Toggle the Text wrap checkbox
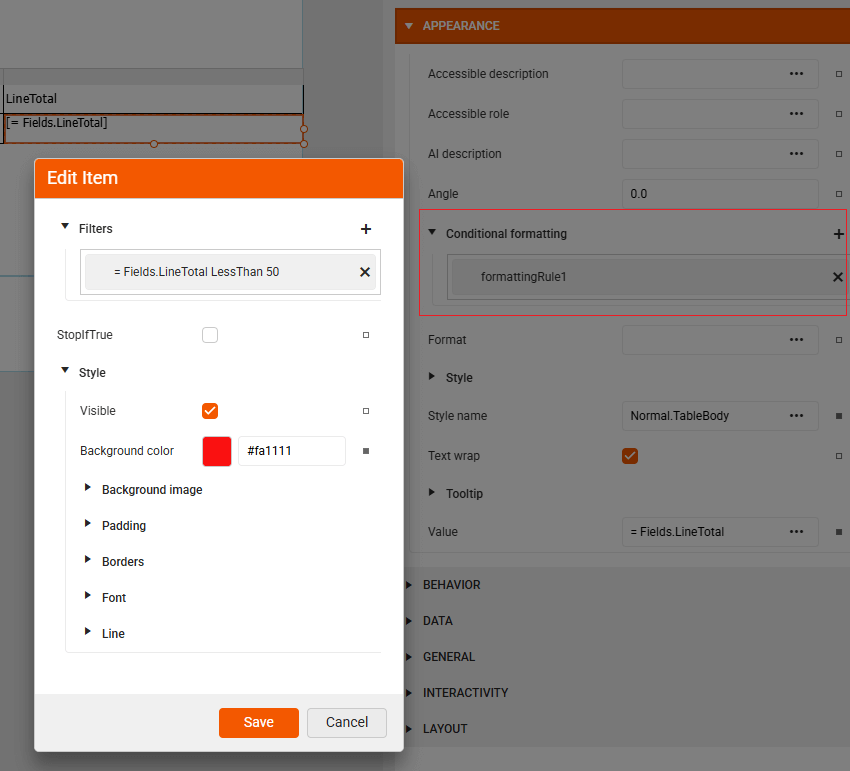Viewport: 850px width, 771px height. click(630, 456)
